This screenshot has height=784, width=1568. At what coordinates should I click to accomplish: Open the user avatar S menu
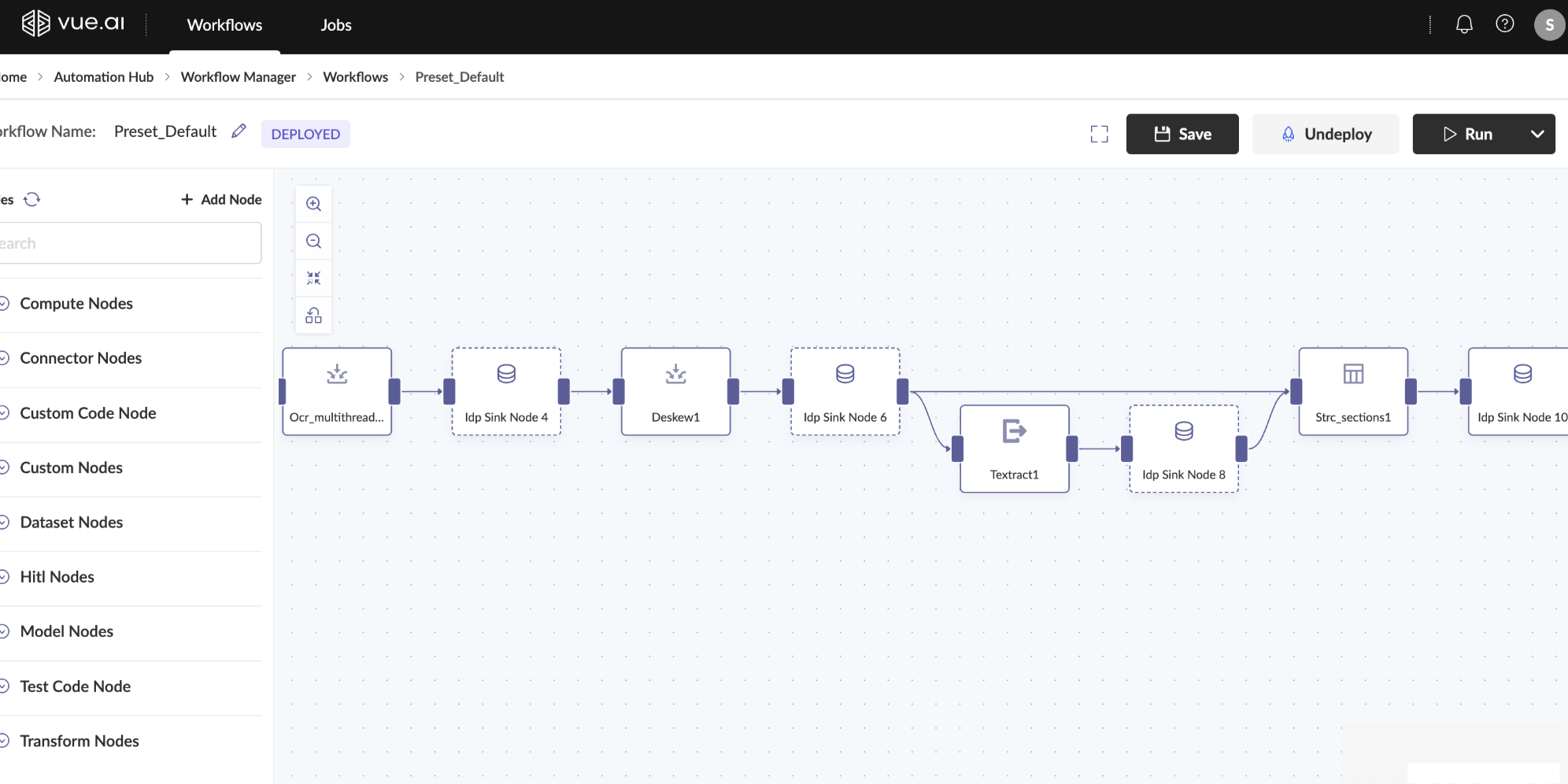click(x=1549, y=24)
